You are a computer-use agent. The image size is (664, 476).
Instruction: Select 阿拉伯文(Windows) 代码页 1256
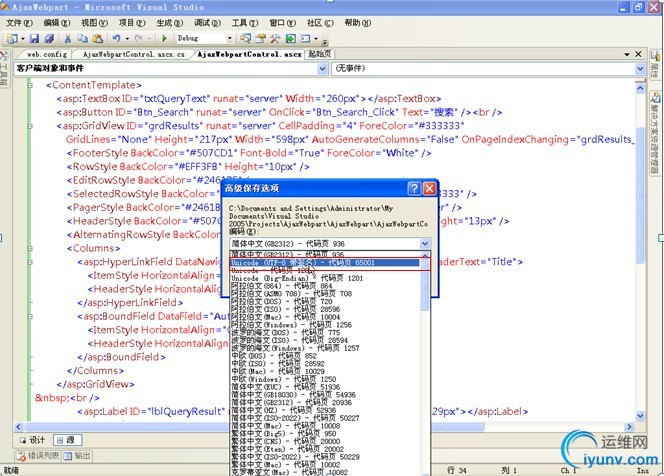[x=326, y=325]
